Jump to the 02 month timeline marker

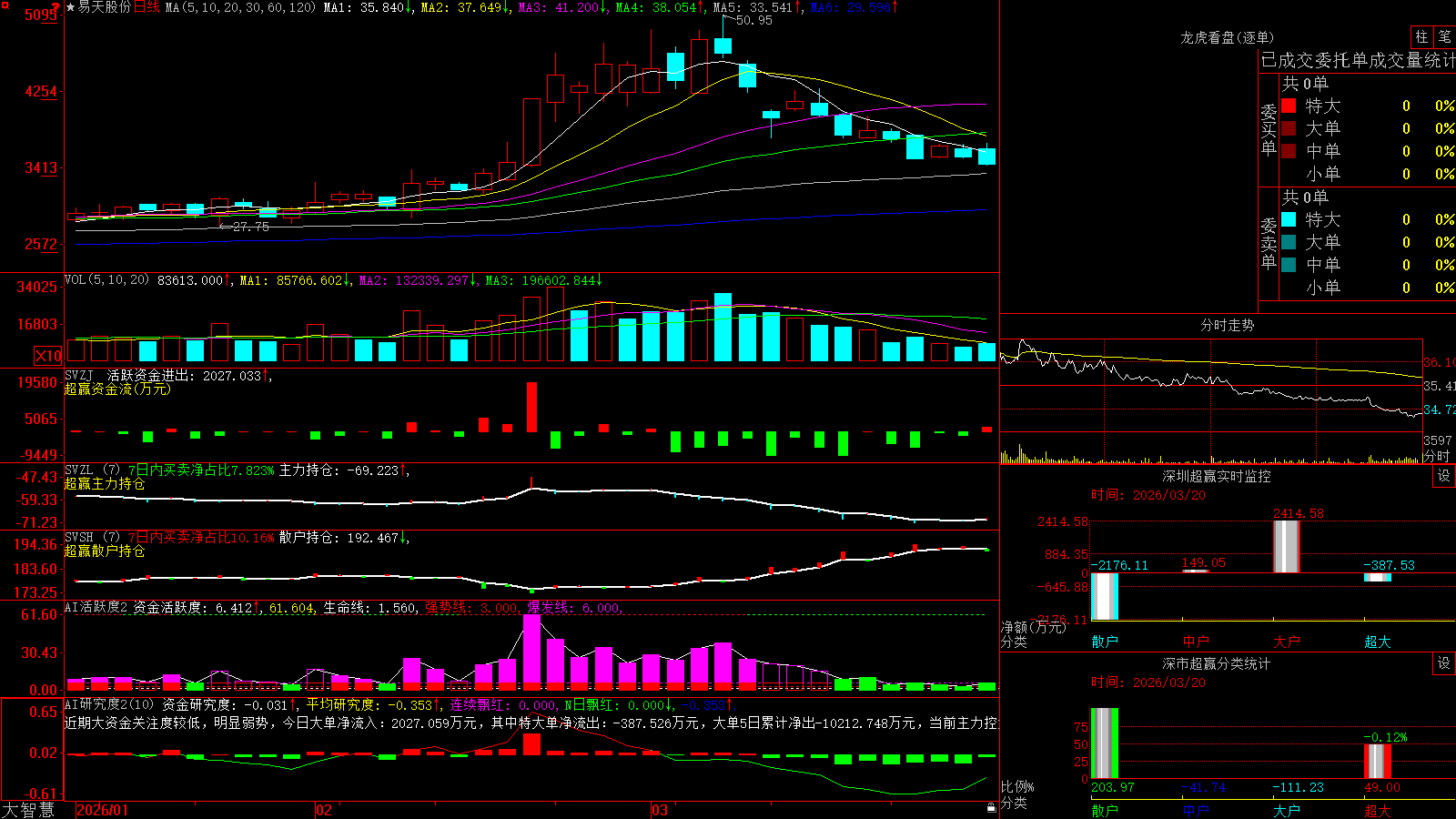(x=323, y=810)
